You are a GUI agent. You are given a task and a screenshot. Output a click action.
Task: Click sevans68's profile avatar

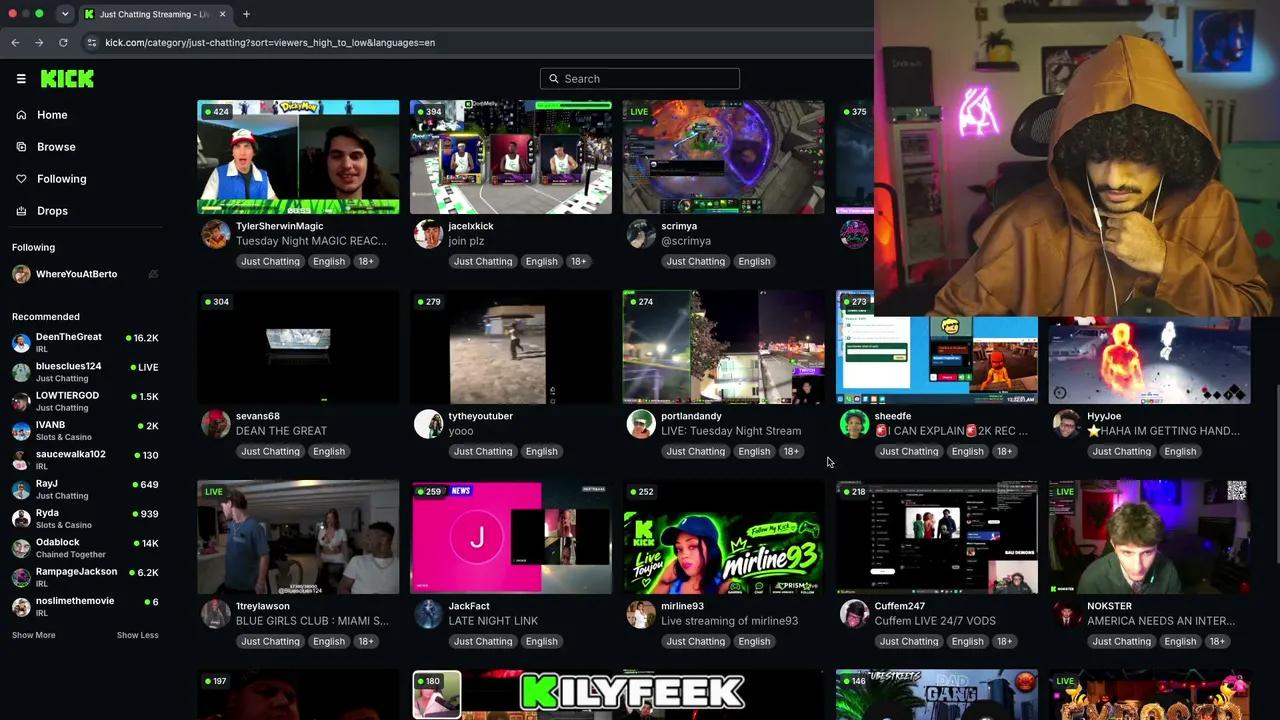215,424
